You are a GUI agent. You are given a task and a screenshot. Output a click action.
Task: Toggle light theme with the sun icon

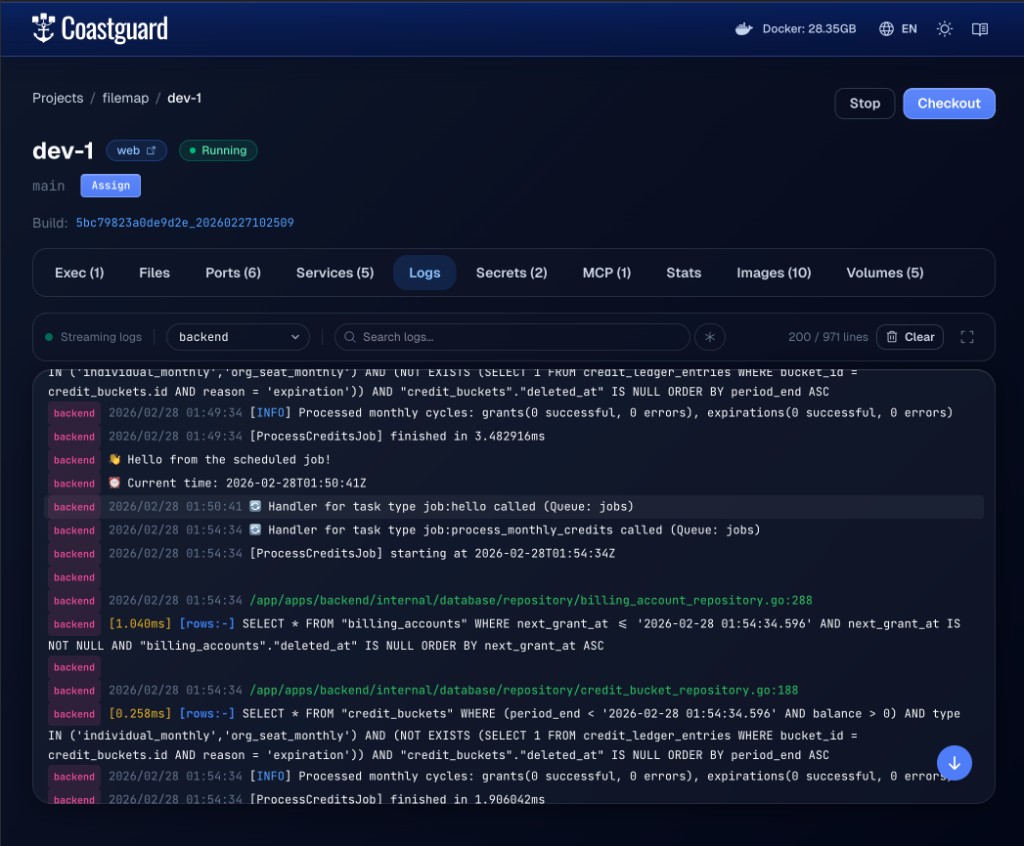point(943,29)
